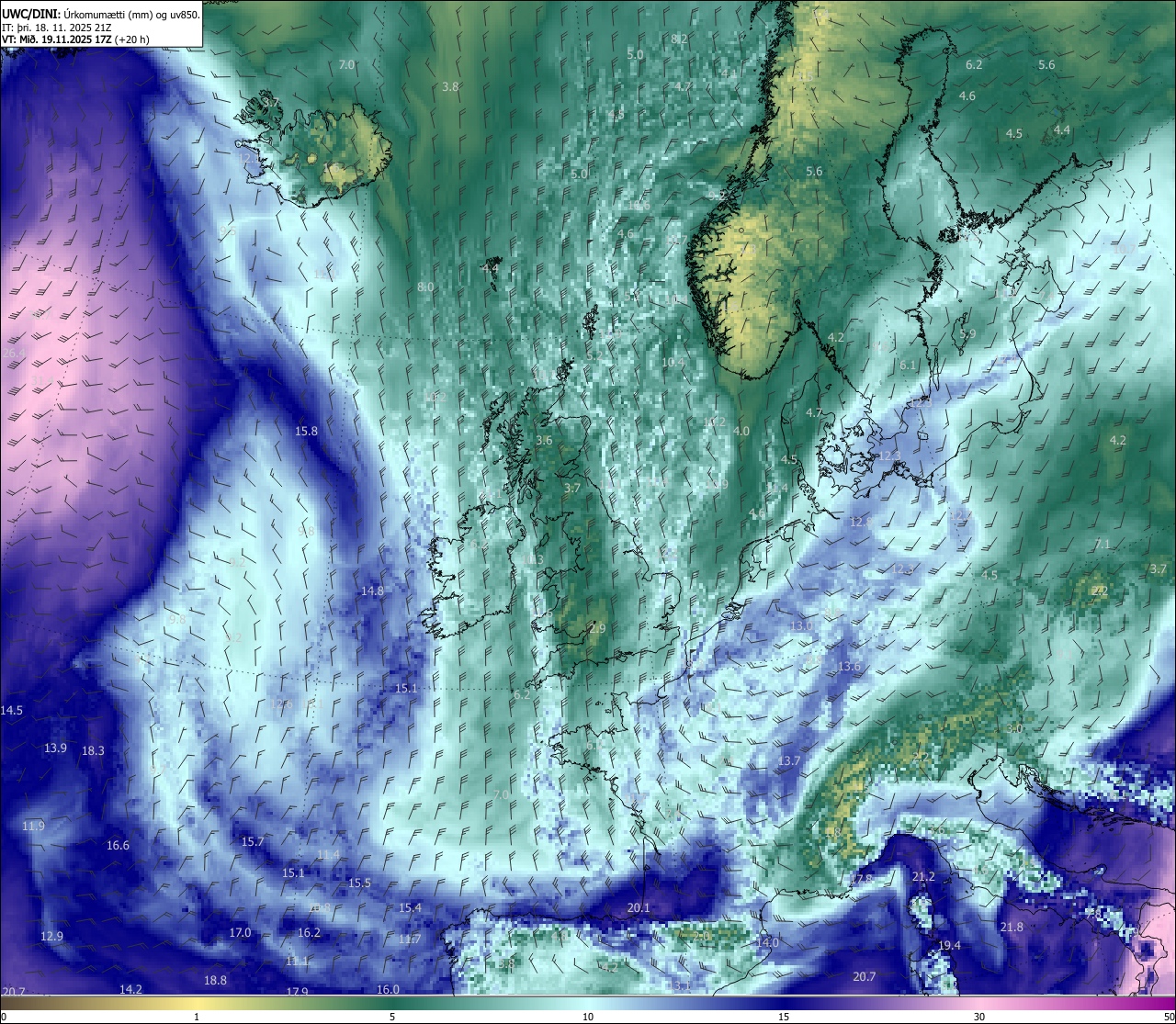Click the 13.7 value label on the map
1176x1024 pixels.
[x=789, y=761]
